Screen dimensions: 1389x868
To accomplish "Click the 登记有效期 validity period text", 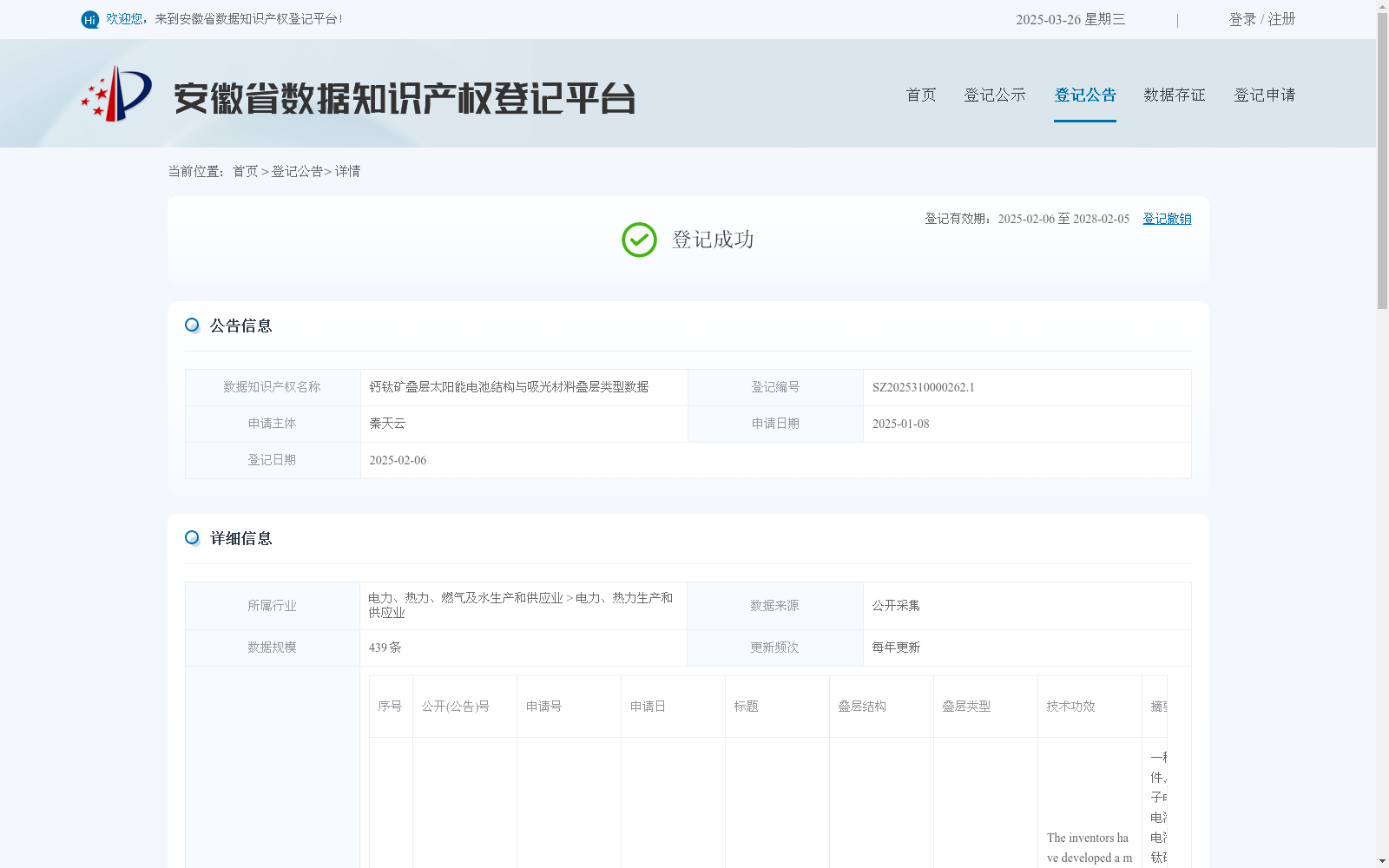I will coord(1027,219).
